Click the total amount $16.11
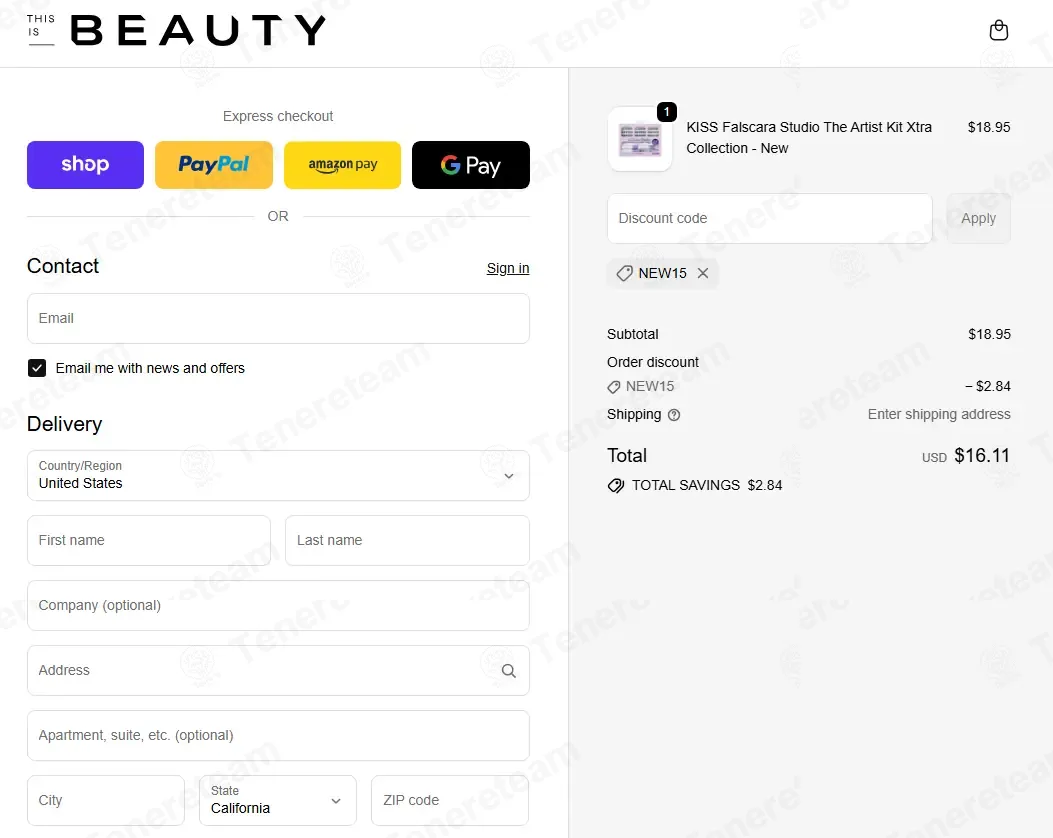 (982, 456)
